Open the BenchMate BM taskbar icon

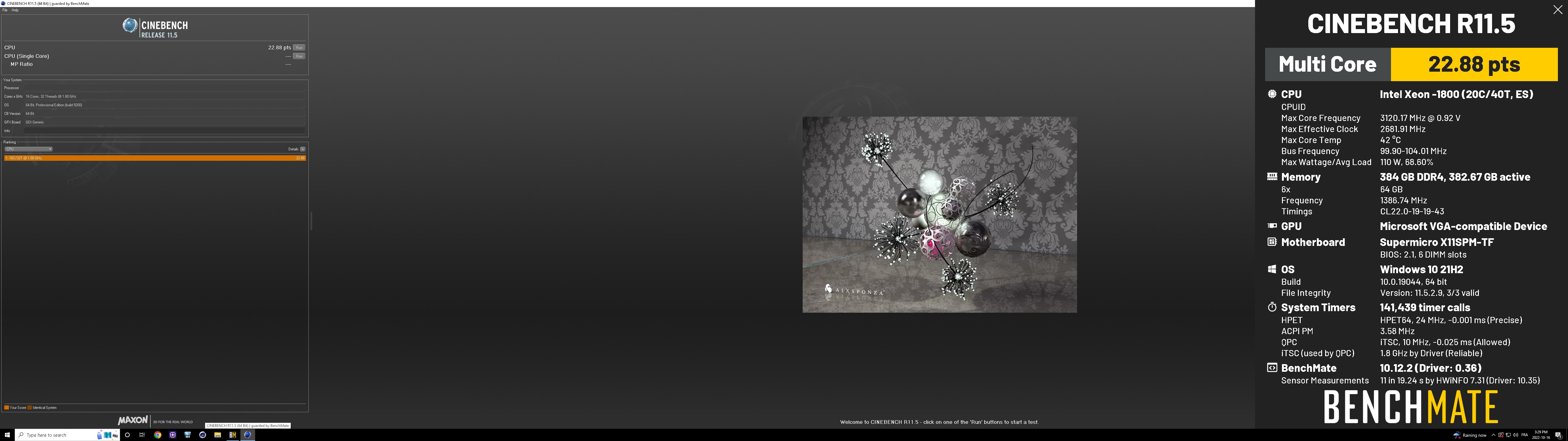(x=232, y=435)
